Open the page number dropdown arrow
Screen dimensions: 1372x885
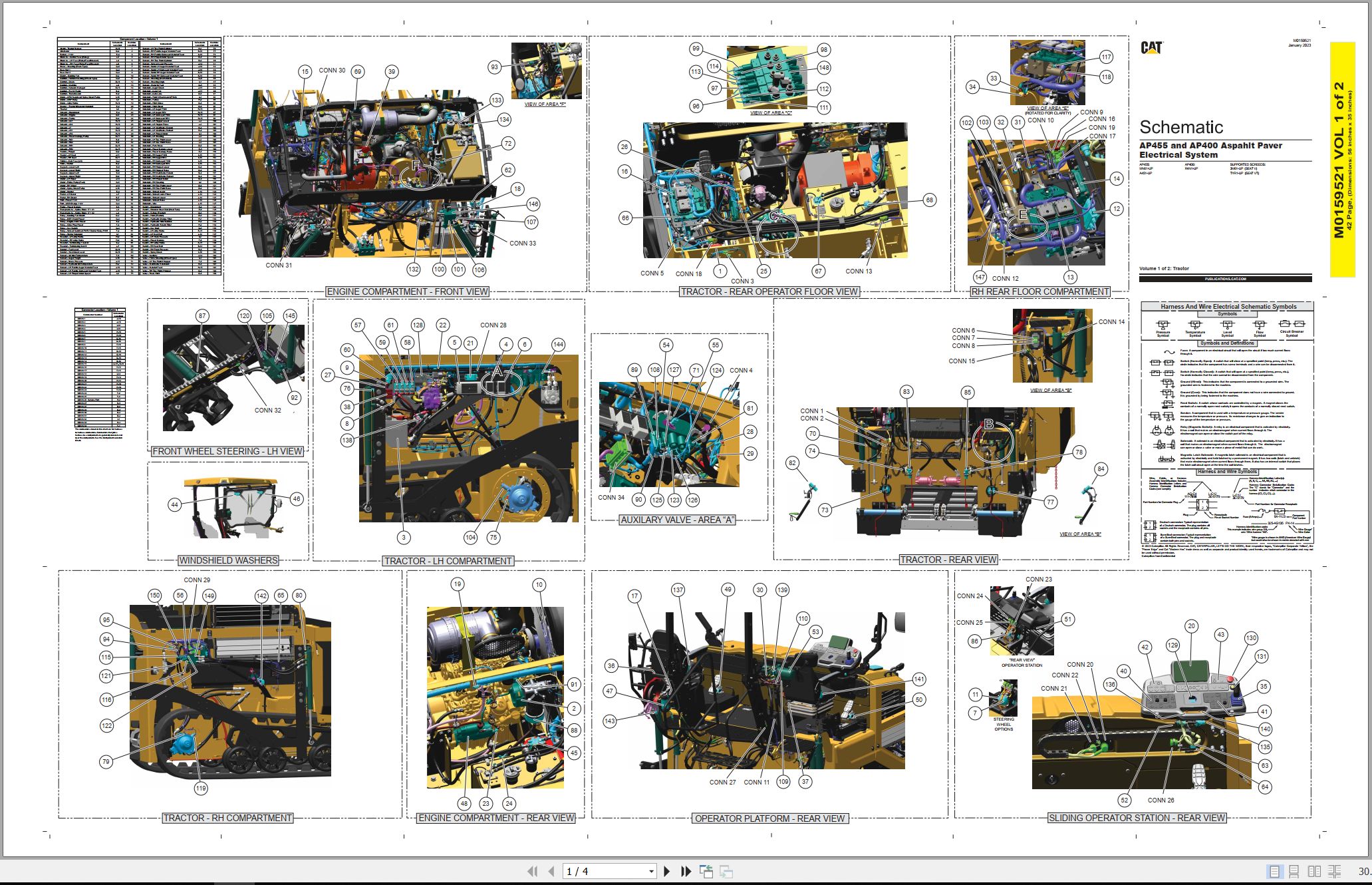(651, 872)
